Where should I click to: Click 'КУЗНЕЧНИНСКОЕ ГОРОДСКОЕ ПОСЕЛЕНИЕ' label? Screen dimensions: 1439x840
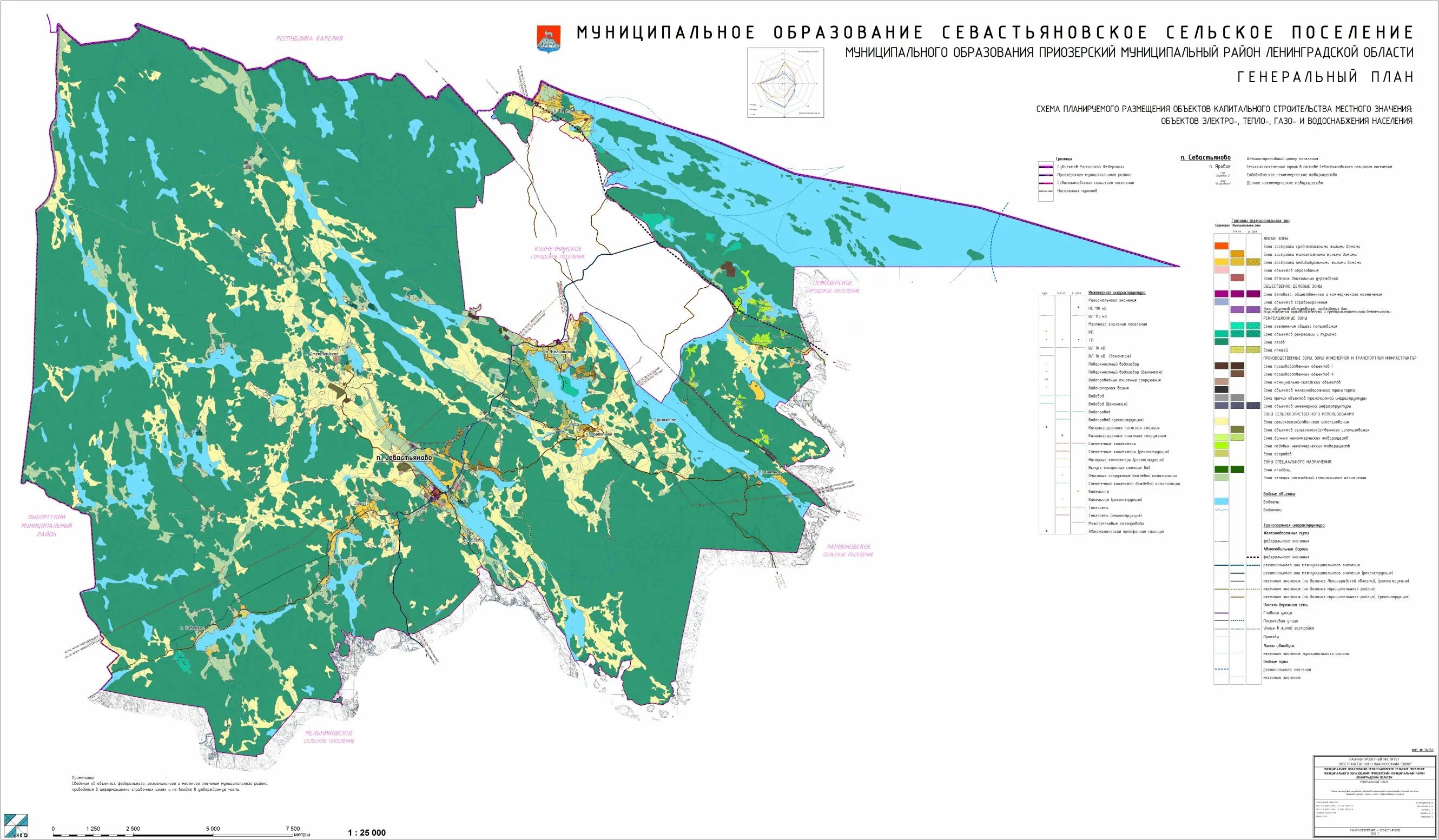[x=558, y=253]
